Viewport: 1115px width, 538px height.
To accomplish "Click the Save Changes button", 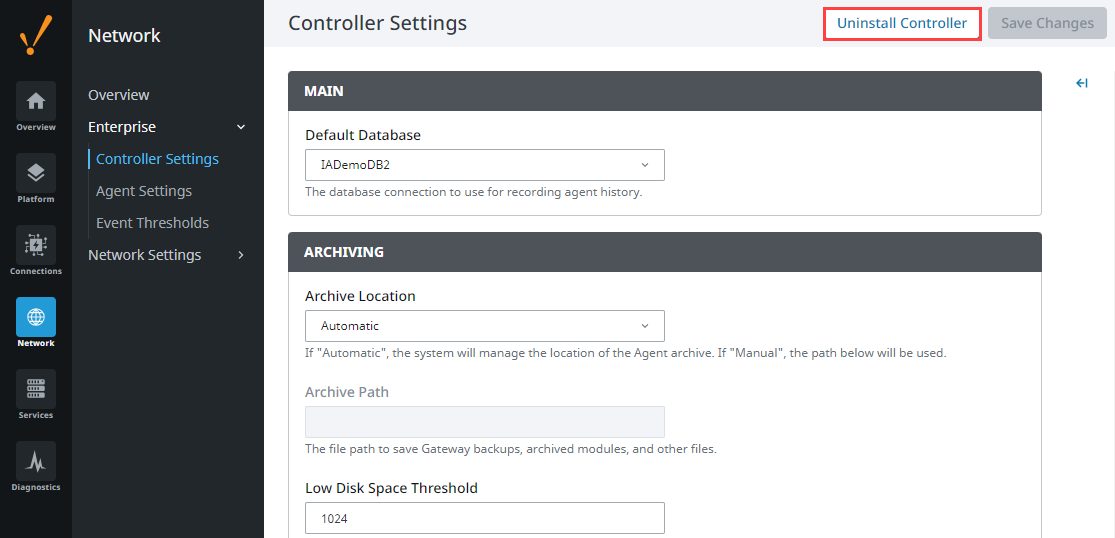I will click(x=1047, y=23).
